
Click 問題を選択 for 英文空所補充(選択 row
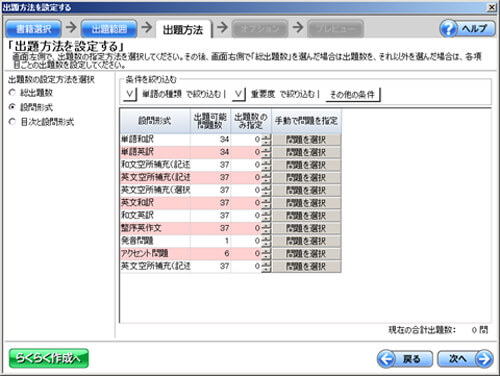click(x=306, y=190)
